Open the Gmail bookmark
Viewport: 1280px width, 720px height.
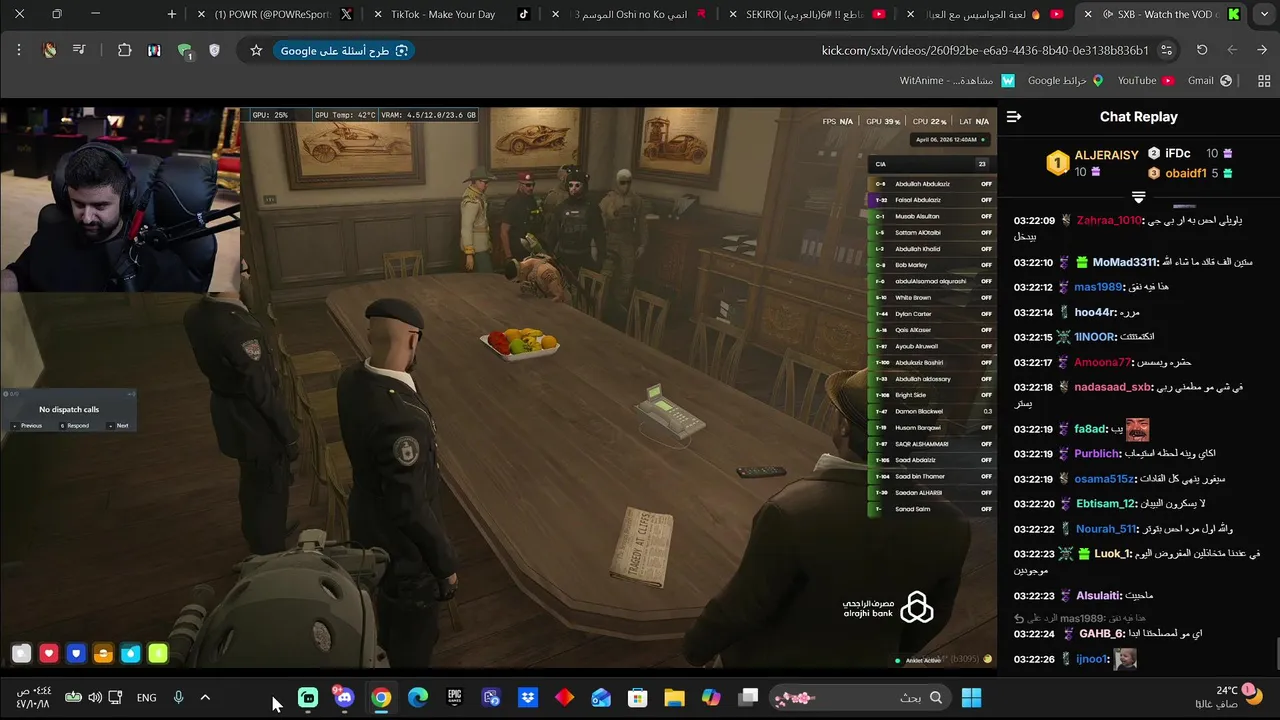tap(1210, 80)
